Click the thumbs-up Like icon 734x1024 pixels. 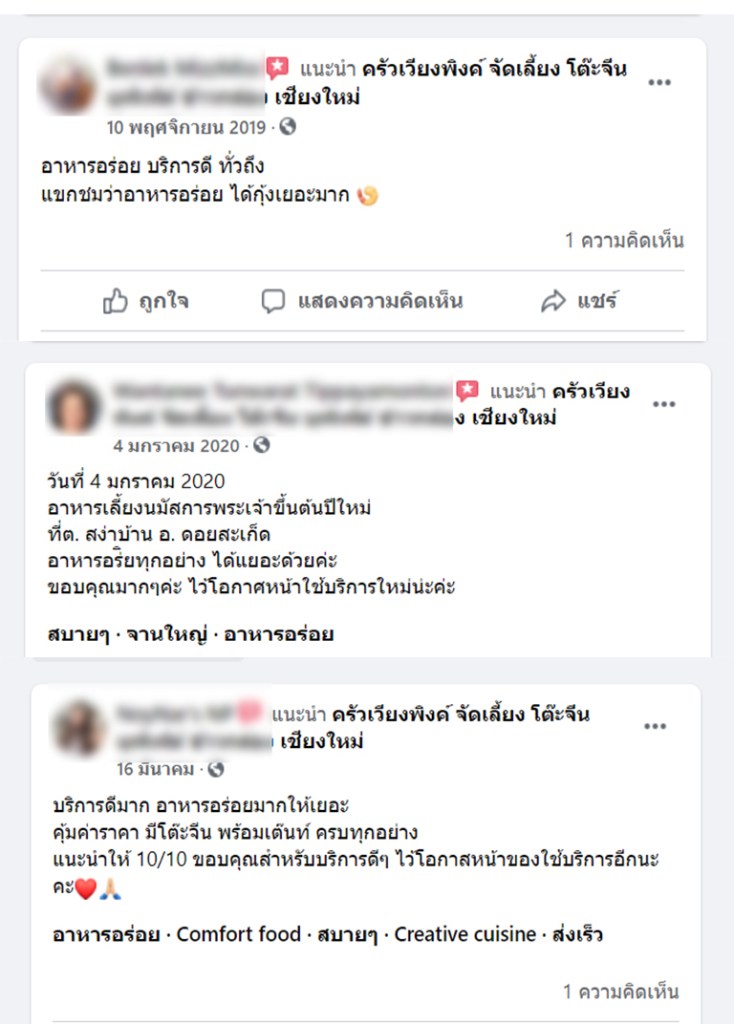[x=115, y=301]
